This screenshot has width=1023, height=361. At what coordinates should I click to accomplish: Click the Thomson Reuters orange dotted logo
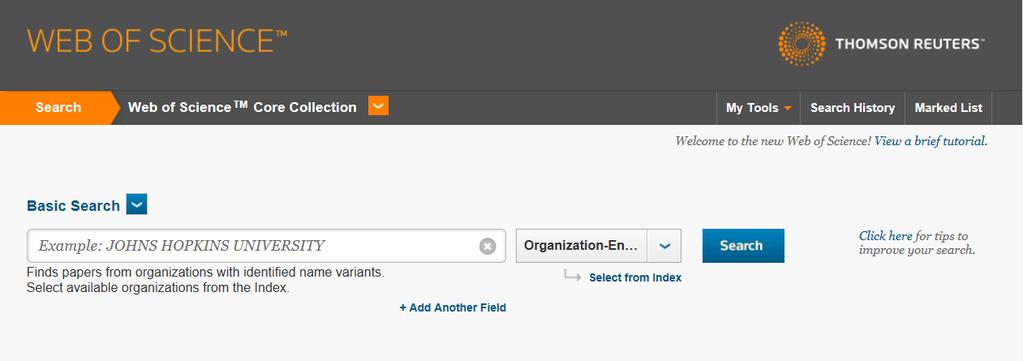[802, 44]
